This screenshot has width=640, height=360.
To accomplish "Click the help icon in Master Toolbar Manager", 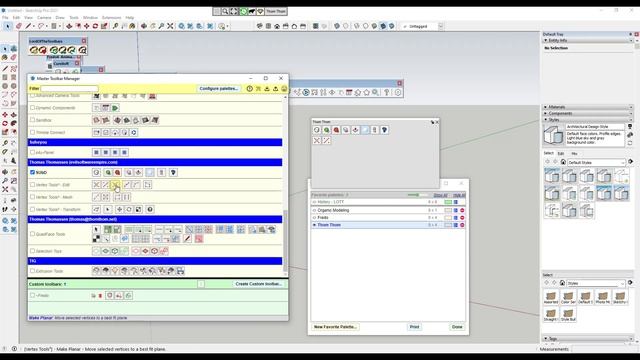I will (249, 89).
